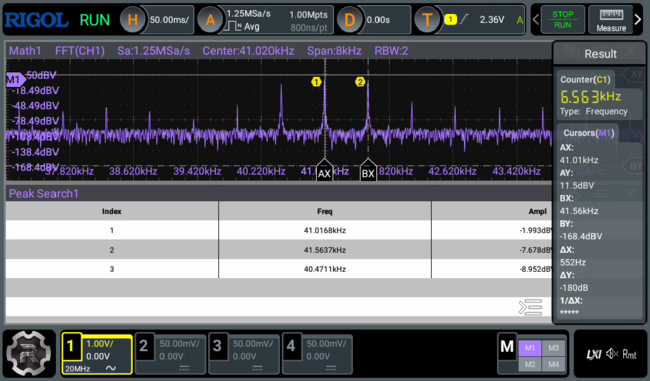Image resolution: width=650 pixels, height=381 pixels.
Task: Click trigger source channel 1 badge
Action: coord(450,19)
